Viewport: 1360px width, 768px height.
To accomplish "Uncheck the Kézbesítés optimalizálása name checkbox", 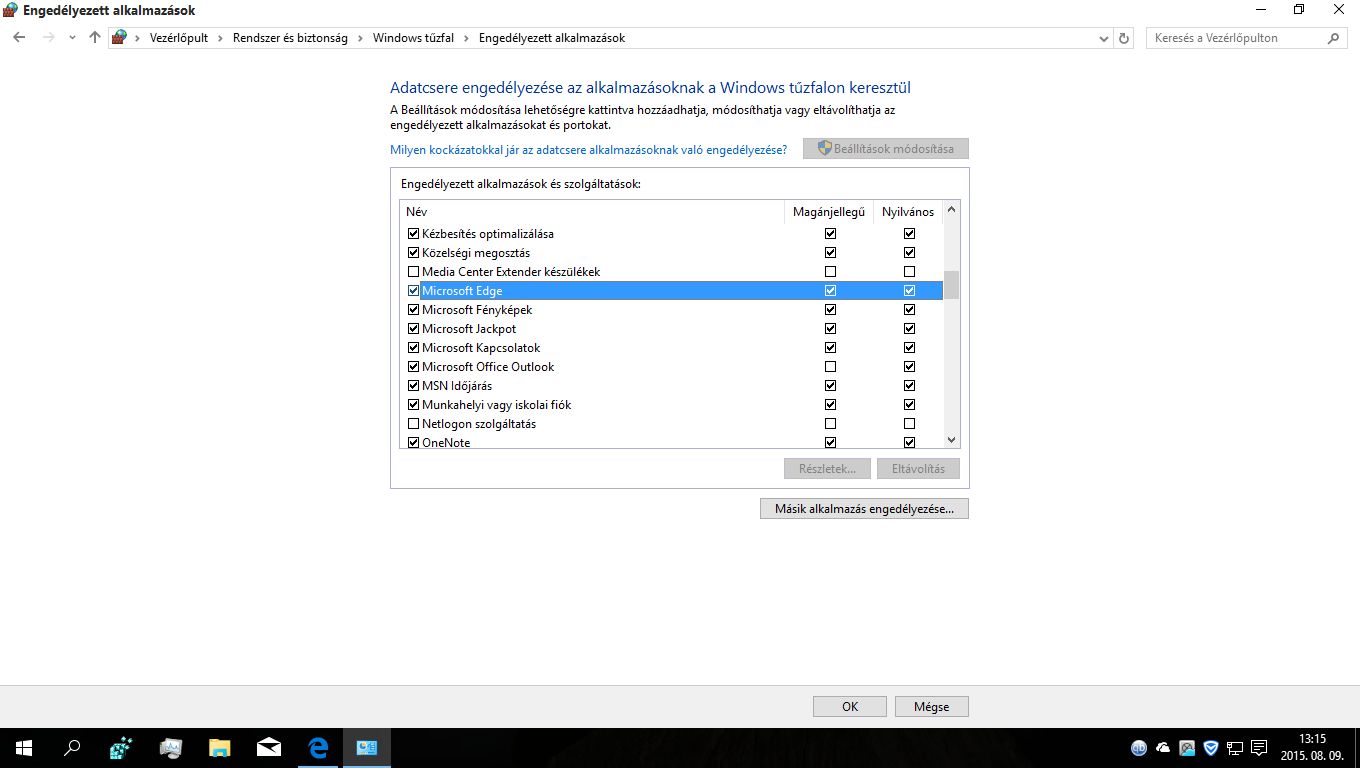I will (x=414, y=234).
